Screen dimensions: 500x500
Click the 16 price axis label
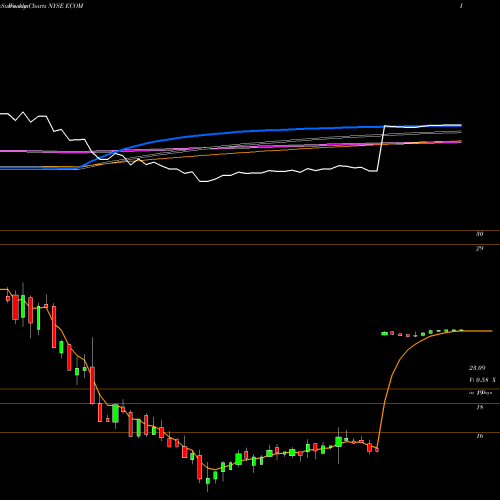point(480,436)
